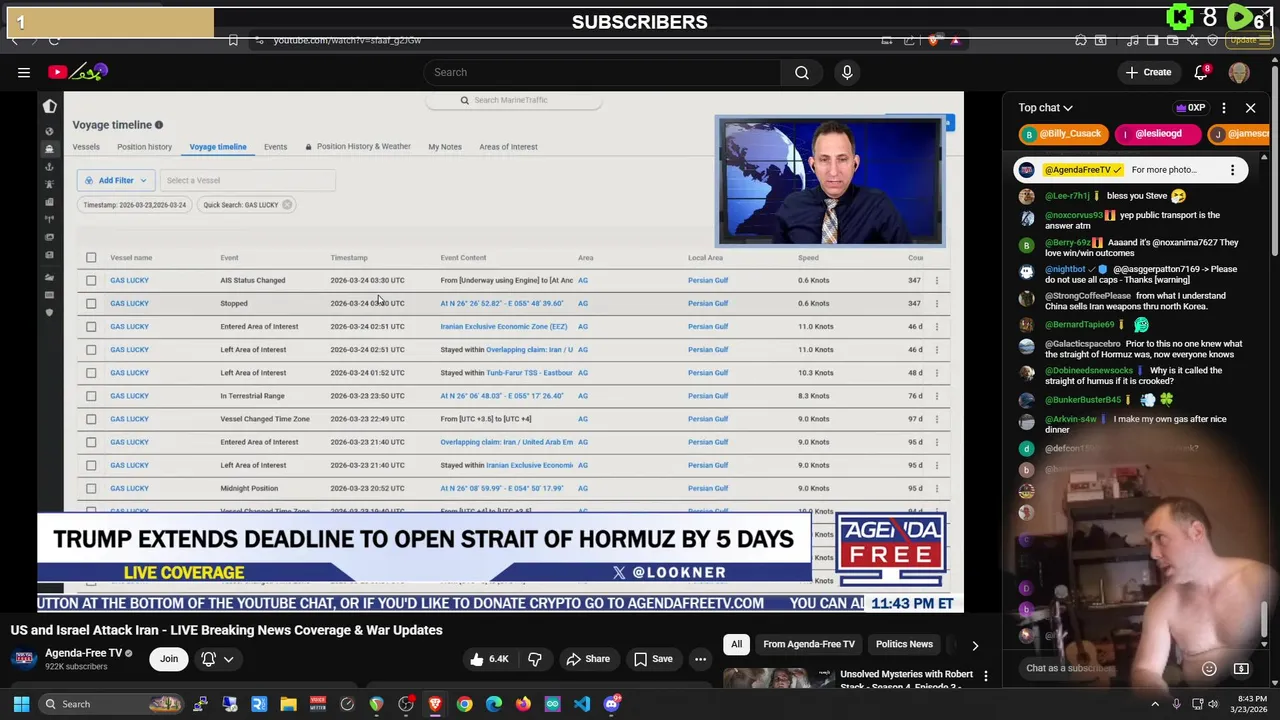The width and height of the screenshot is (1280, 720).
Task: Open Microsoft Edge from taskbar
Action: coord(494,704)
